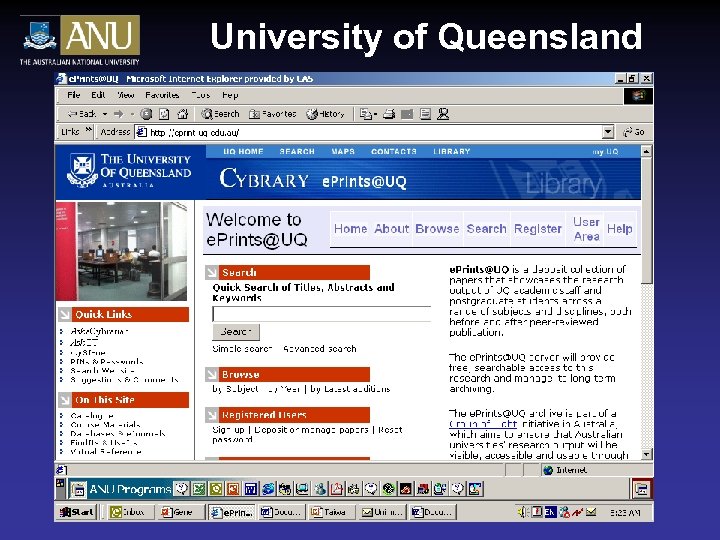Open the Forward button history dropdown arrow
Screen dimensions: 720x540
(131, 114)
